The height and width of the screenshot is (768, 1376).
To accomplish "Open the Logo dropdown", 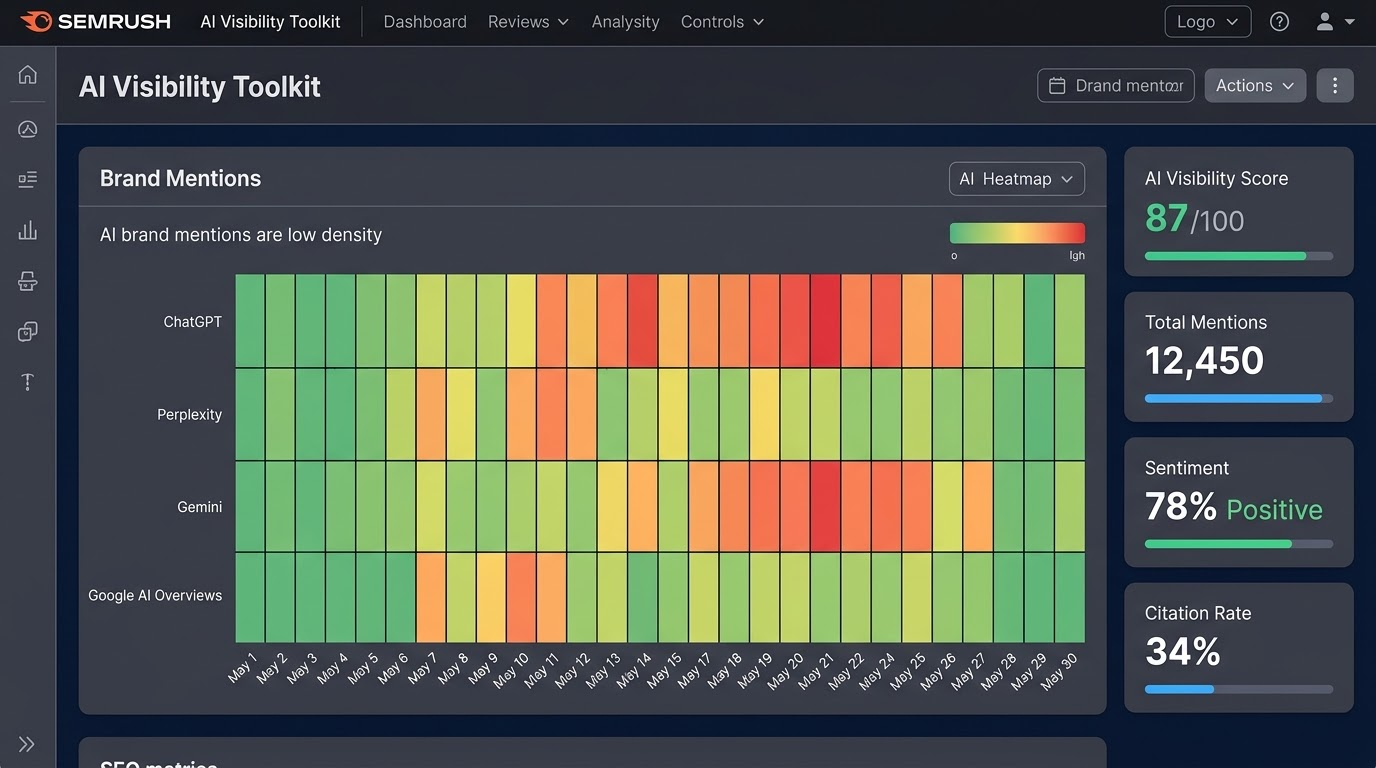I will point(1208,21).
